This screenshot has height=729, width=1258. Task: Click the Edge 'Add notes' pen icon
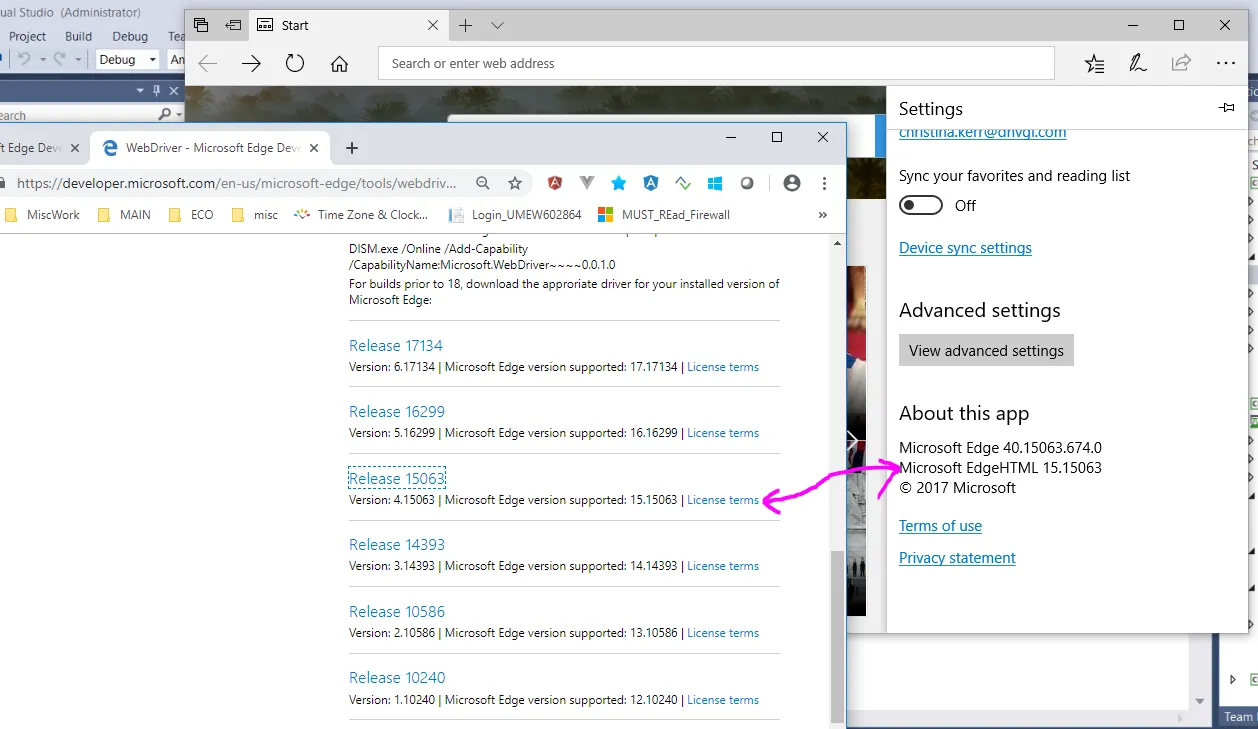(1138, 63)
